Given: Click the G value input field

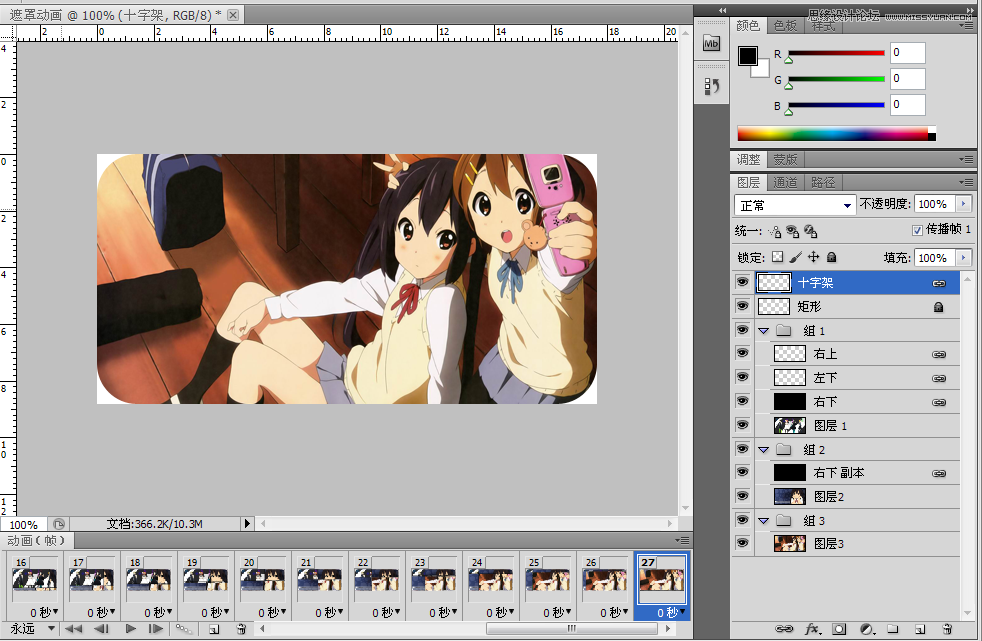Looking at the screenshot, I should coord(907,78).
